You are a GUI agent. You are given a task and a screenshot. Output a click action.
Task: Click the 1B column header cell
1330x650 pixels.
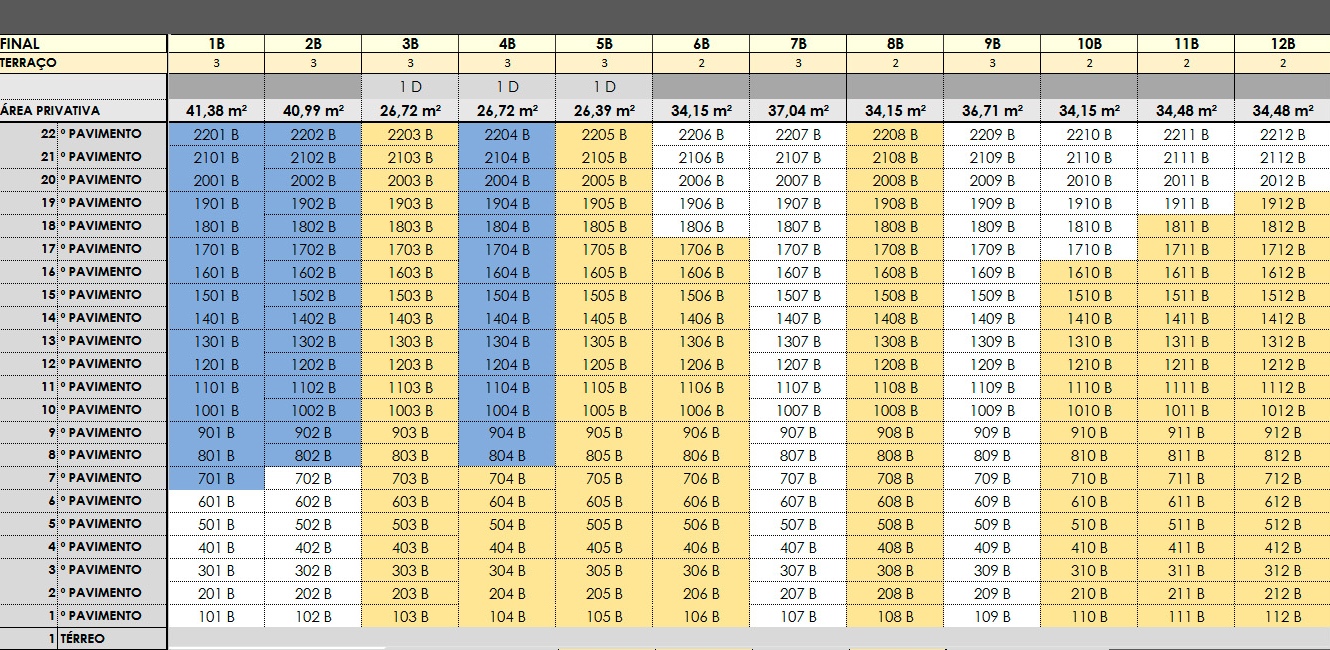point(216,44)
